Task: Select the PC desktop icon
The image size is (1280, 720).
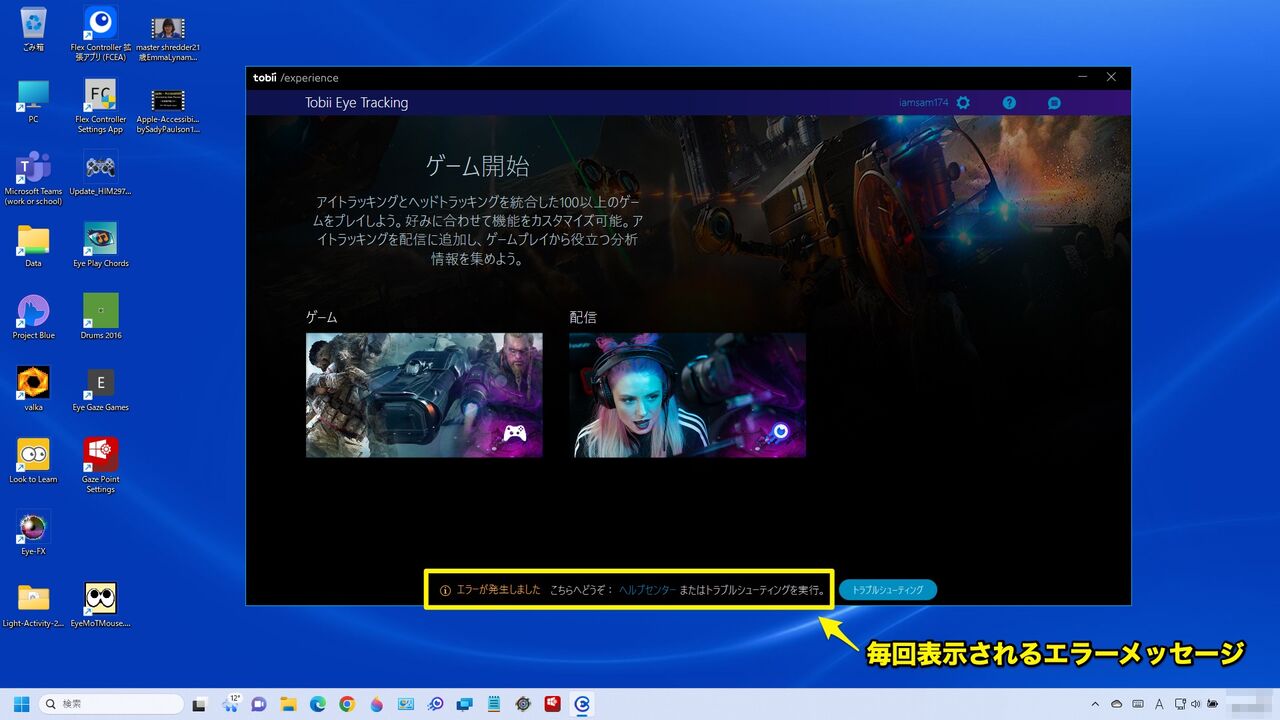Action: coord(33,102)
